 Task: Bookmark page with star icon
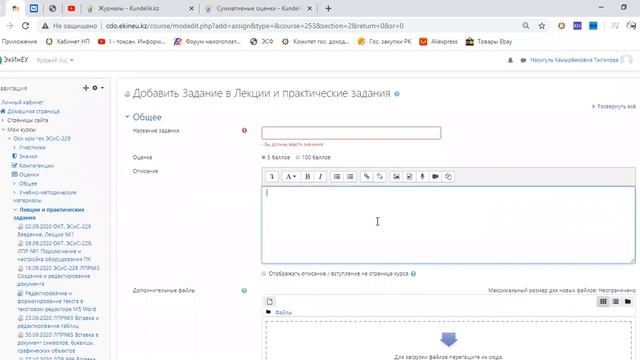pos(542,26)
